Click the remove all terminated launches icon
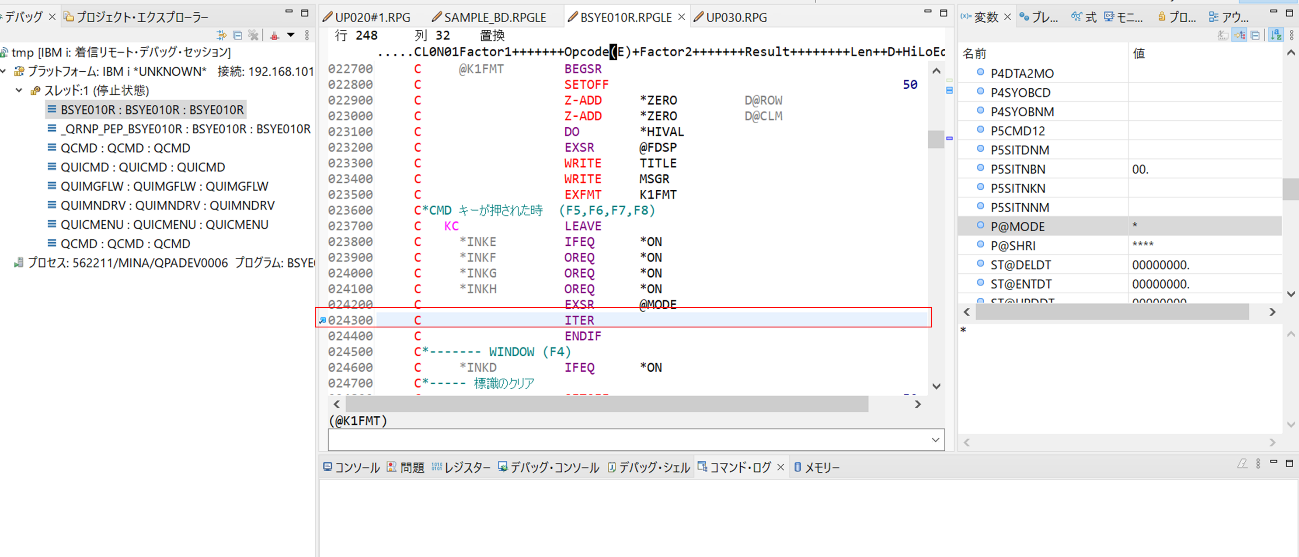The height and width of the screenshot is (557, 1299). point(253,35)
